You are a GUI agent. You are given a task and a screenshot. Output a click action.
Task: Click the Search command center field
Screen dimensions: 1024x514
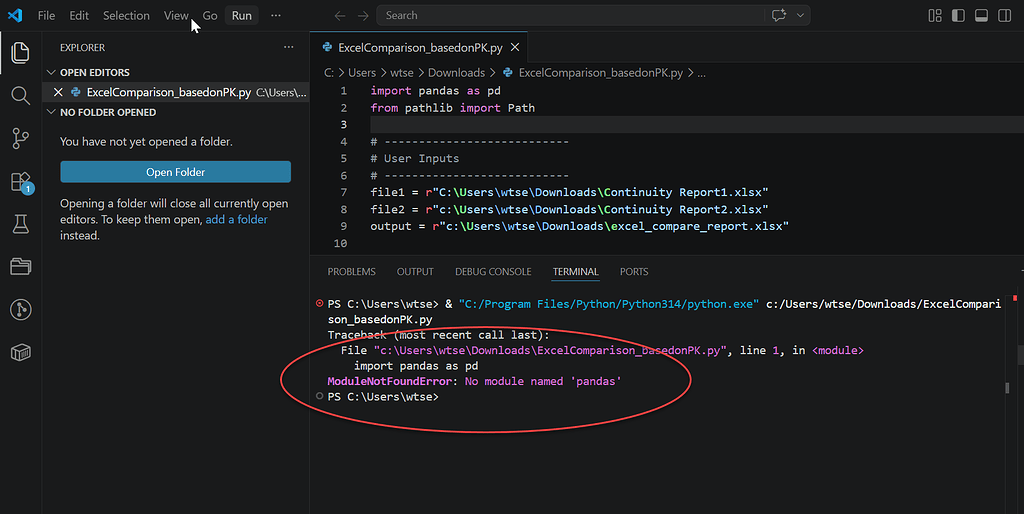click(570, 16)
